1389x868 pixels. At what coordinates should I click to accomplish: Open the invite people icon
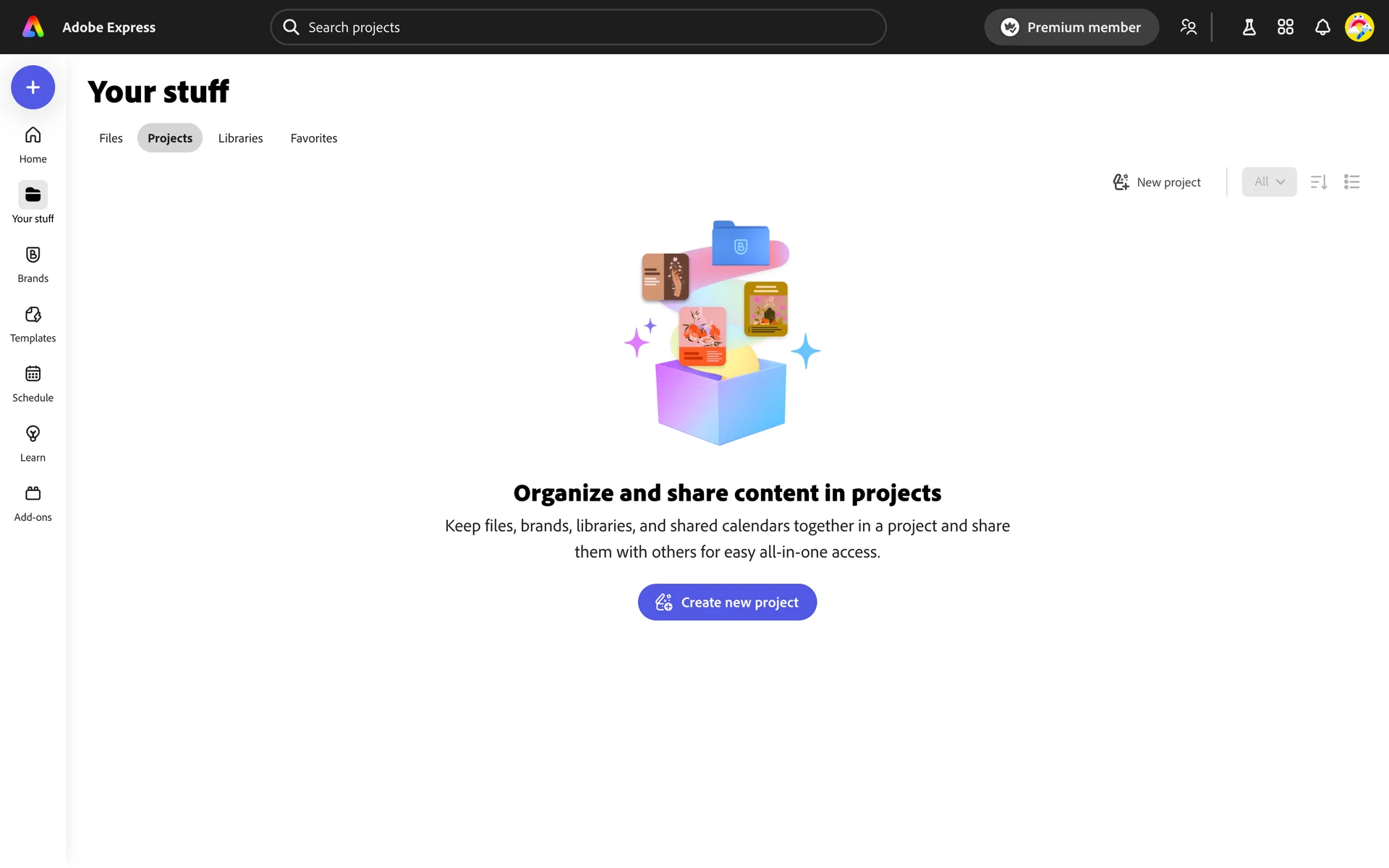coord(1188,27)
